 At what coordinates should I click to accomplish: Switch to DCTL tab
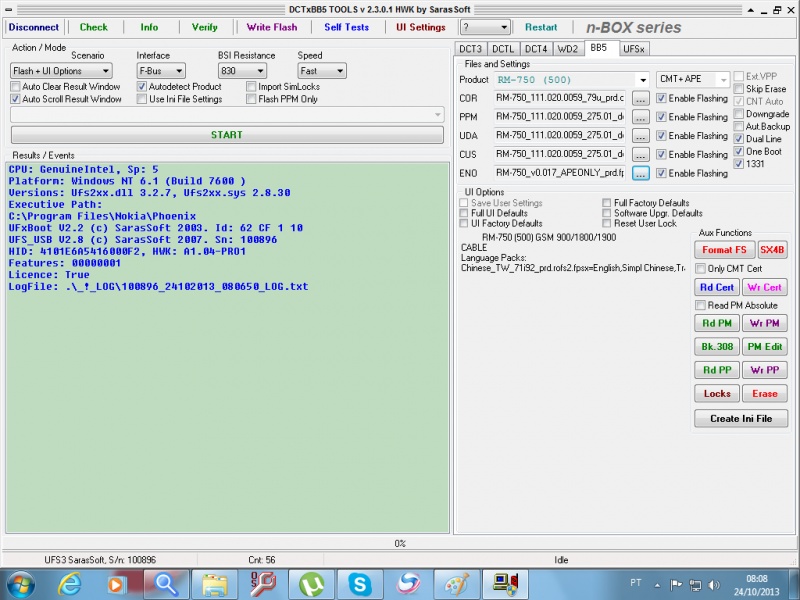click(503, 49)
